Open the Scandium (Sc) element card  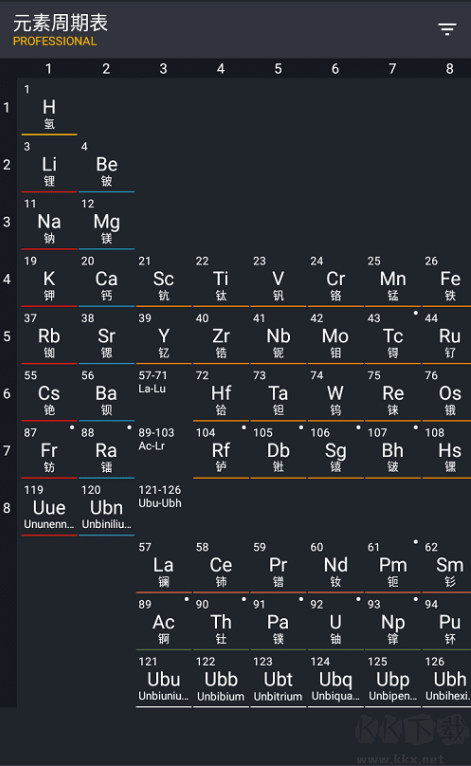click(164, 279)
